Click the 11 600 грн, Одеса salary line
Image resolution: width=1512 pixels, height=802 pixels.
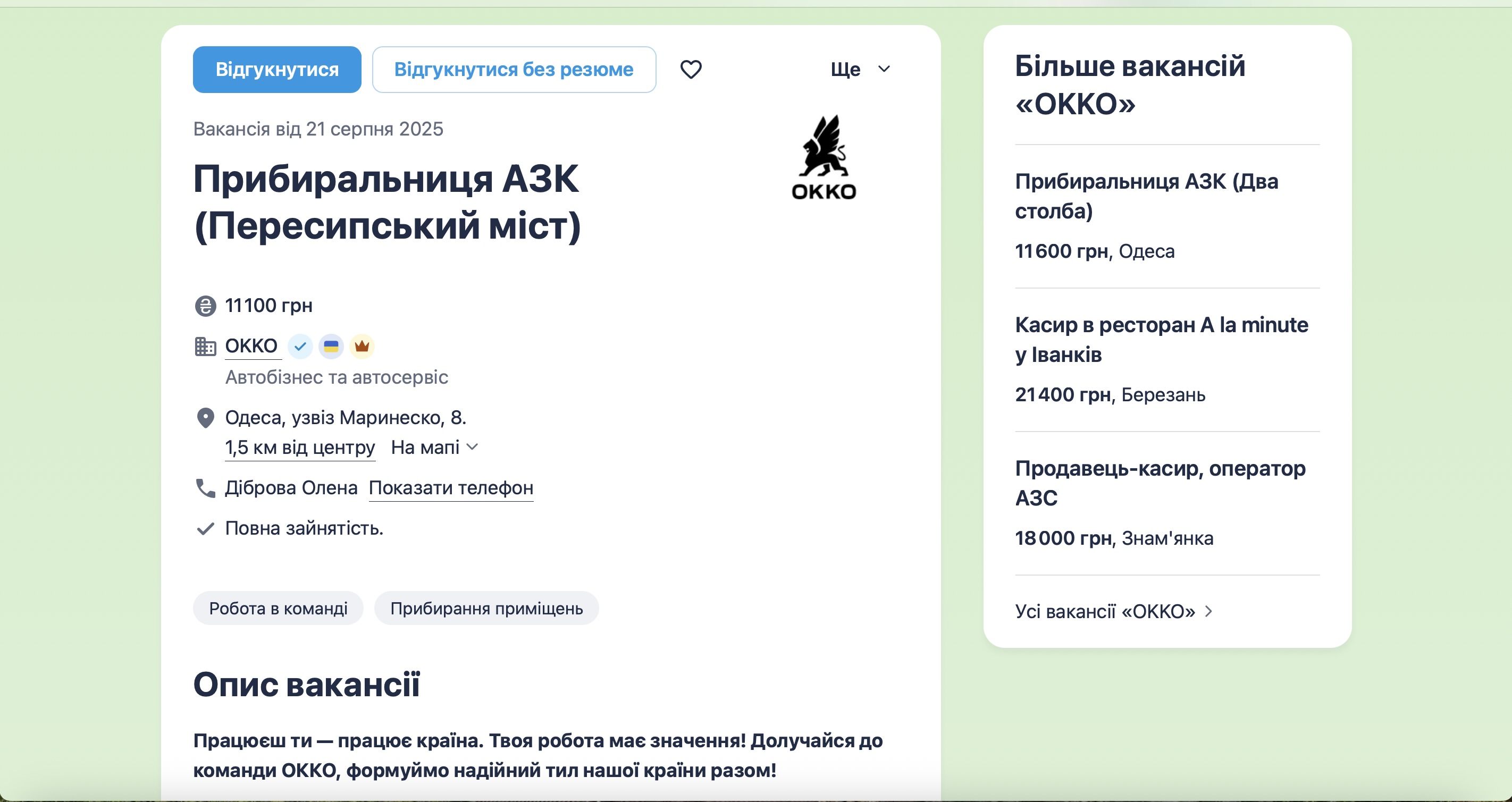(1095, 251)
